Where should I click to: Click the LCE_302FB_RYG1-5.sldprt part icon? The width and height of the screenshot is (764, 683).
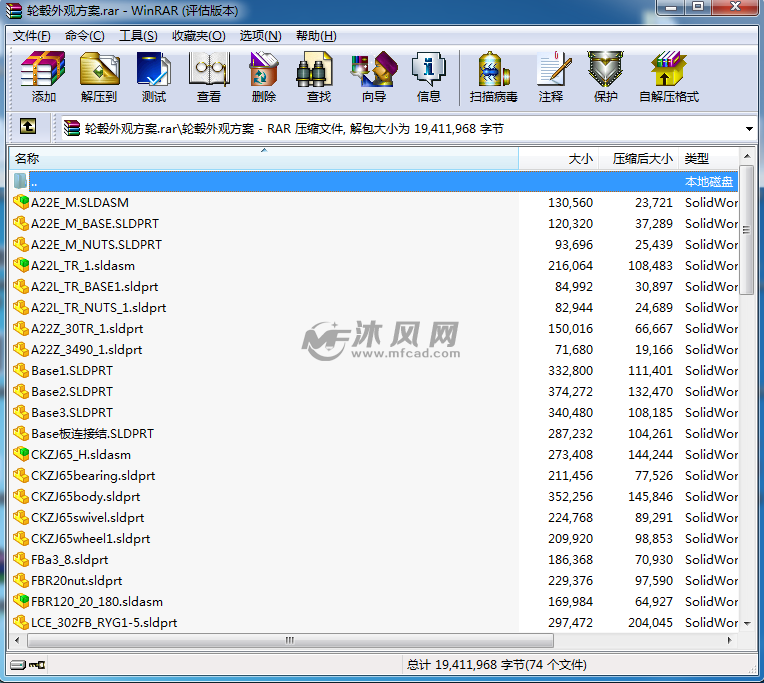(x=21, y=622)
